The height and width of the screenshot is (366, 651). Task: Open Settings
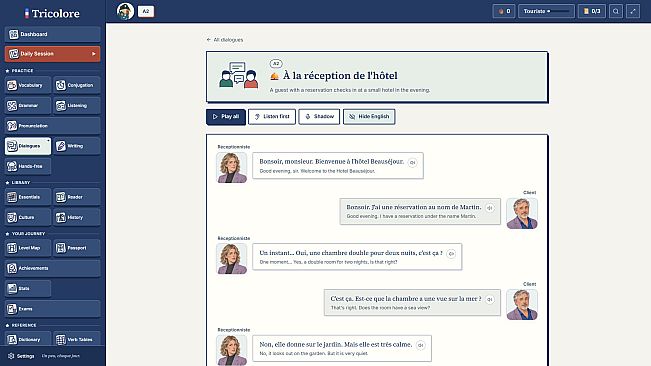point(21,356)
